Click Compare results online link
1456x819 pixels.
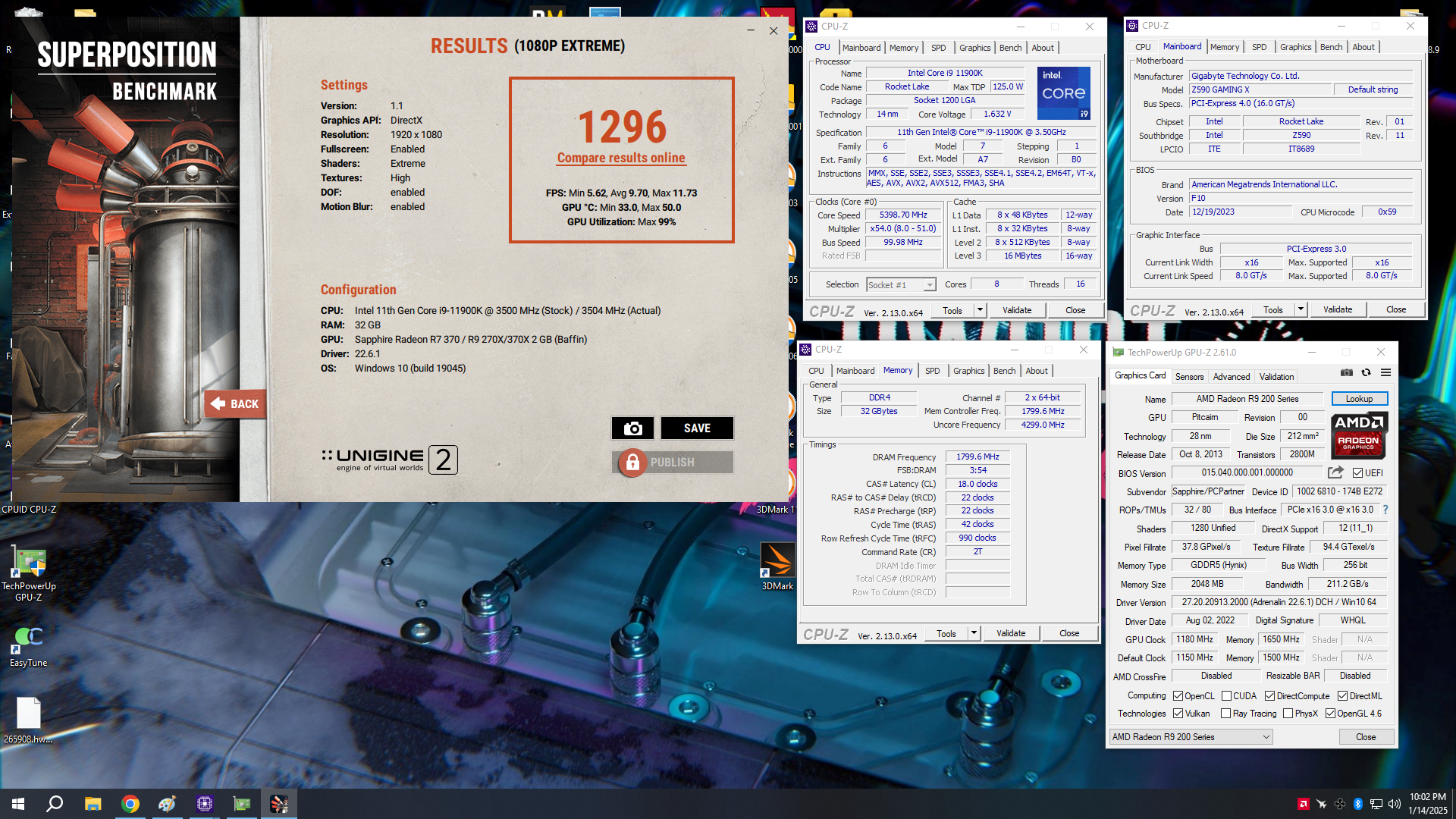621,158
